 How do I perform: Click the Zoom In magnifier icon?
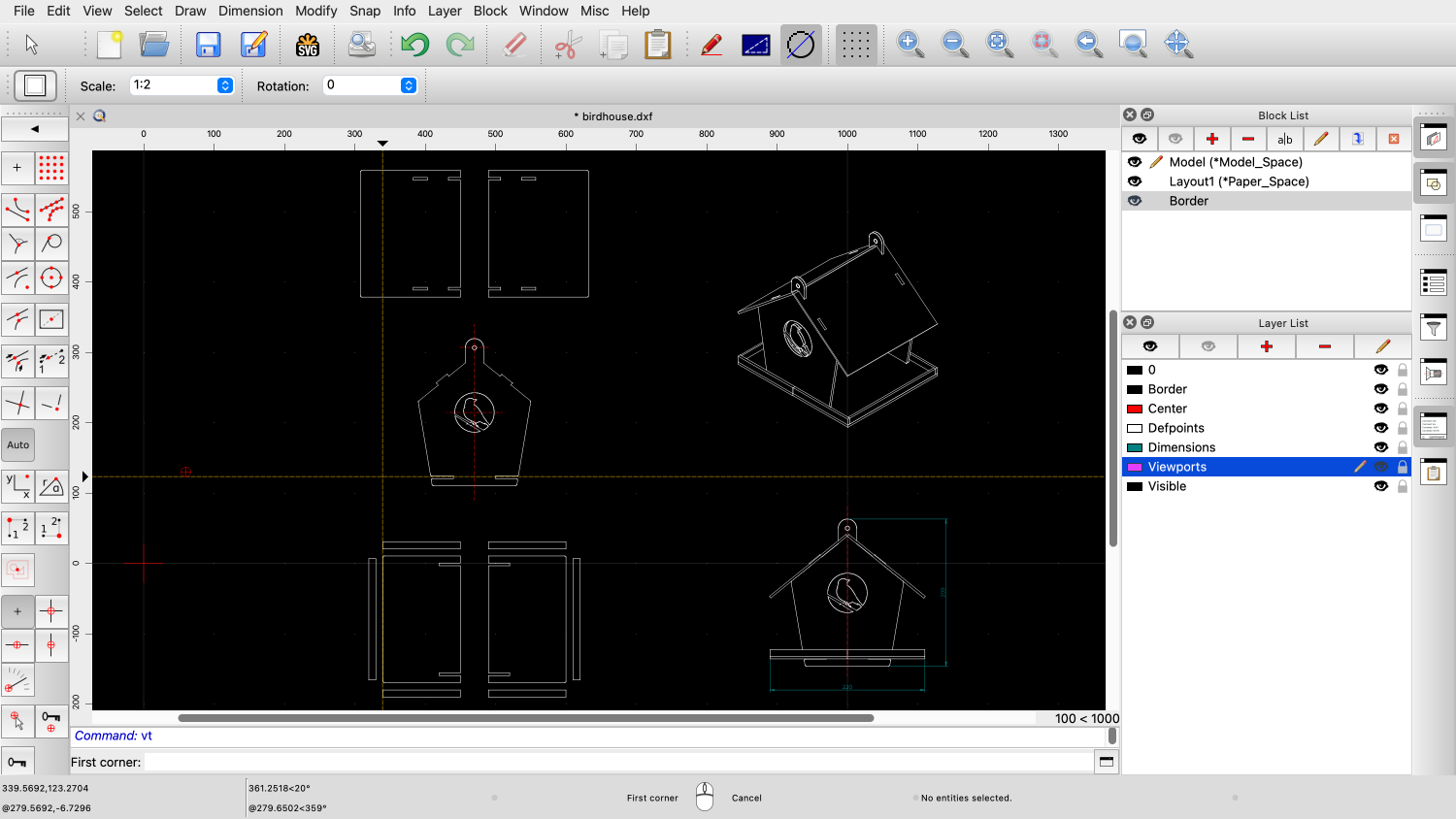[x=910, y=44]
